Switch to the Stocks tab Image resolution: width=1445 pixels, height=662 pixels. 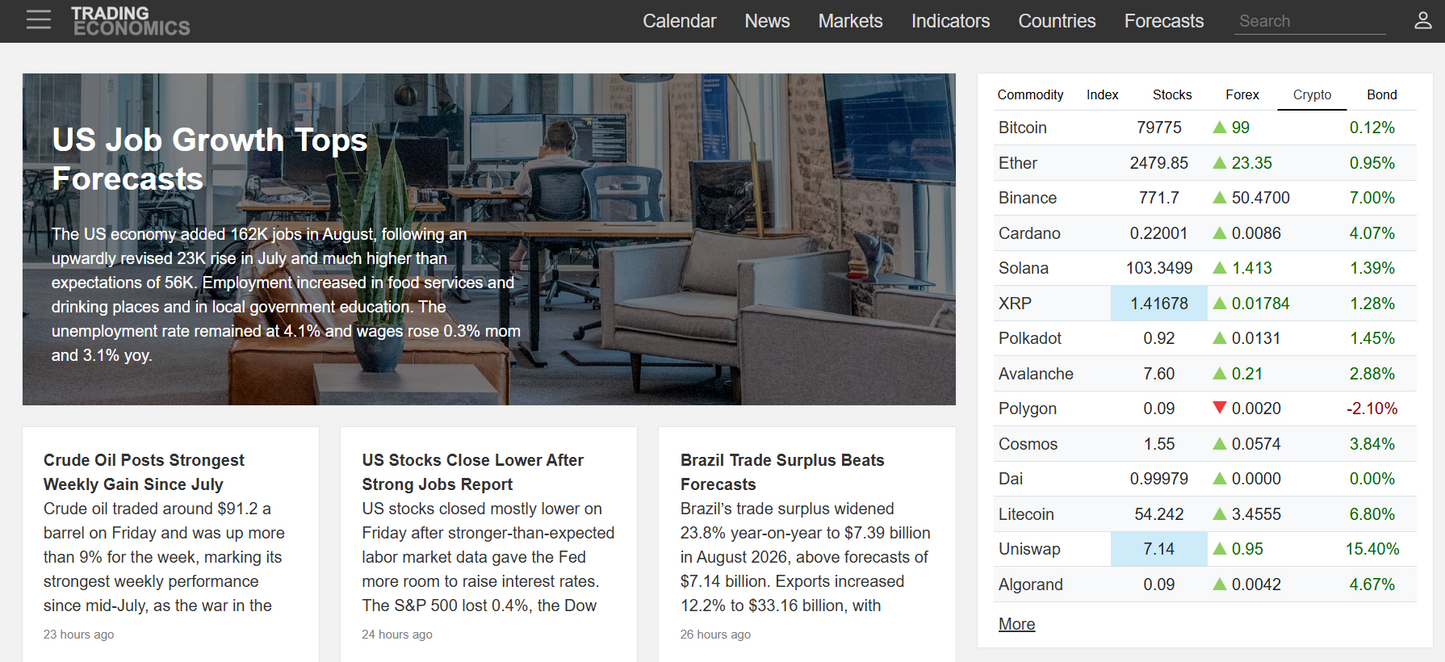tap(1172, 95)
